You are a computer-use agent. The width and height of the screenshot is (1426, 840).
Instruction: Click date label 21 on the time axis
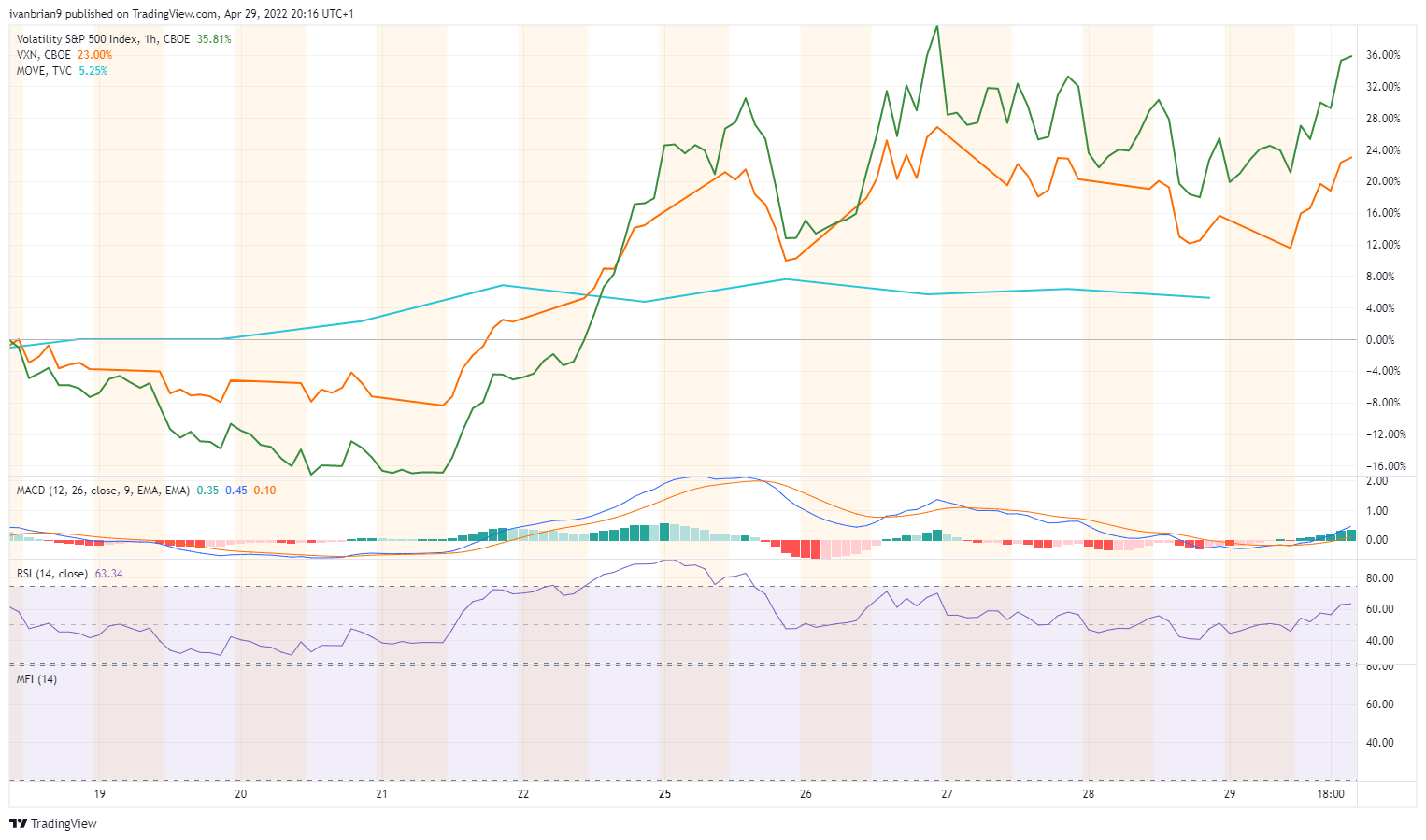click(x=381, y=794)
